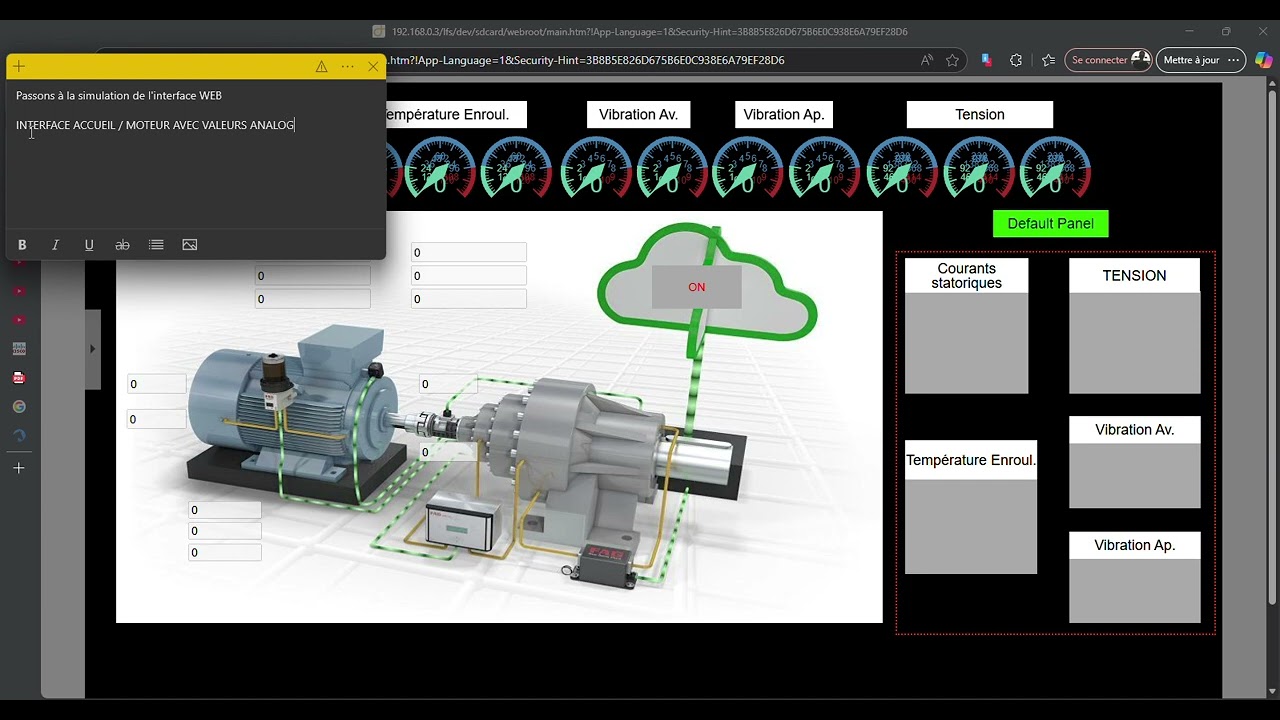
Task: Click the Tension header label
Action: coord(980,114)
